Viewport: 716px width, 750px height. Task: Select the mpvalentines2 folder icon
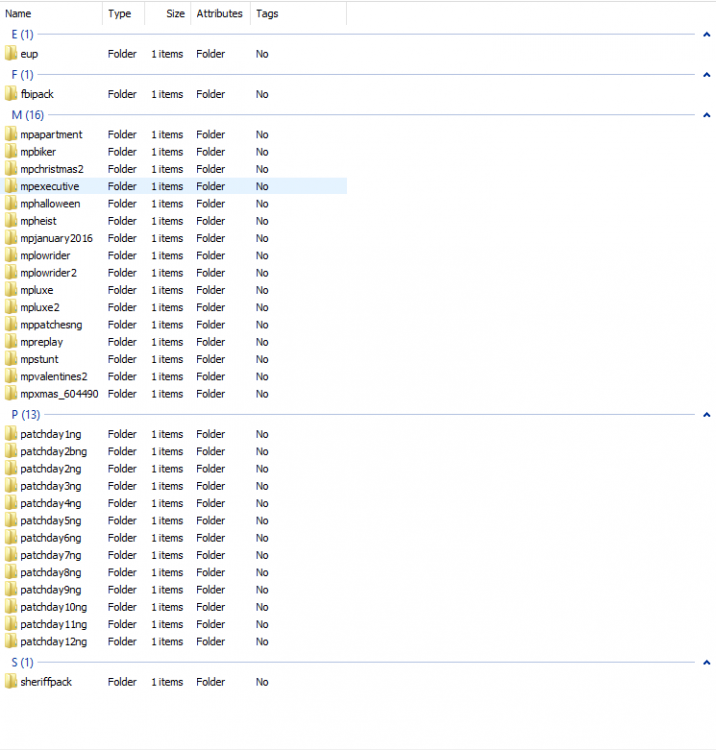[x=11, y=376]
